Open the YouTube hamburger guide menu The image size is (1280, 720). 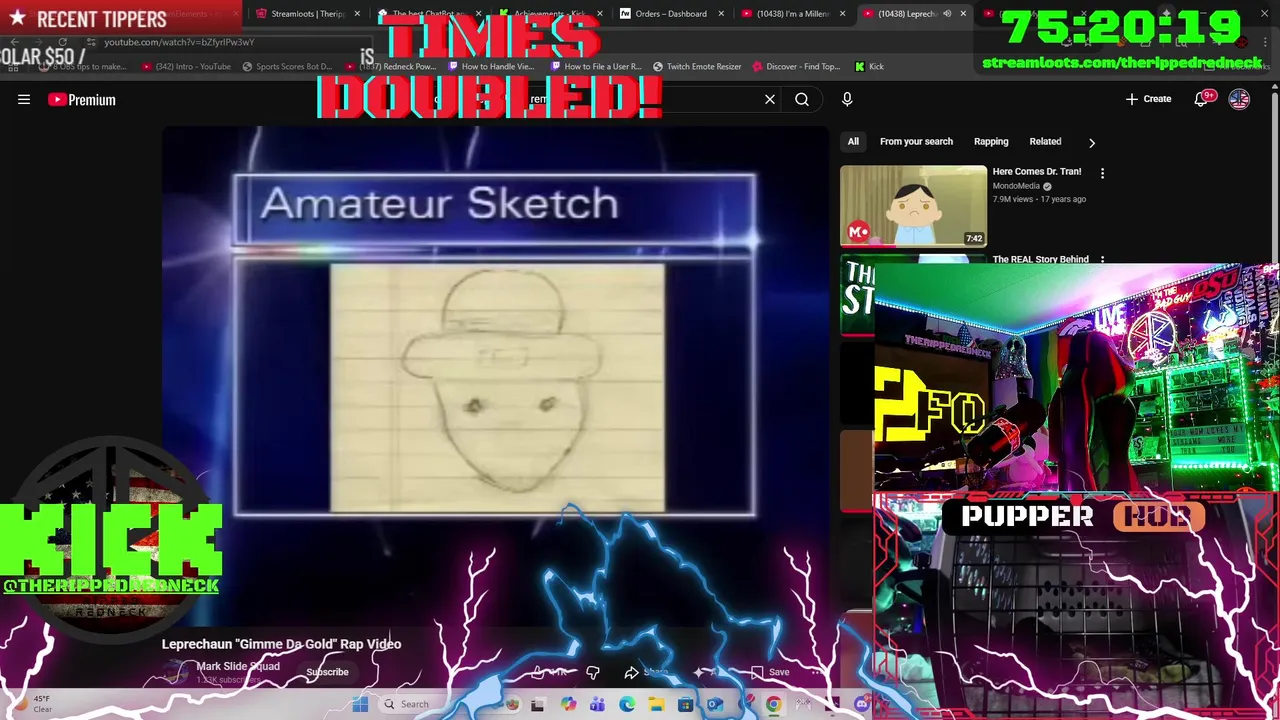coord(24,99)
